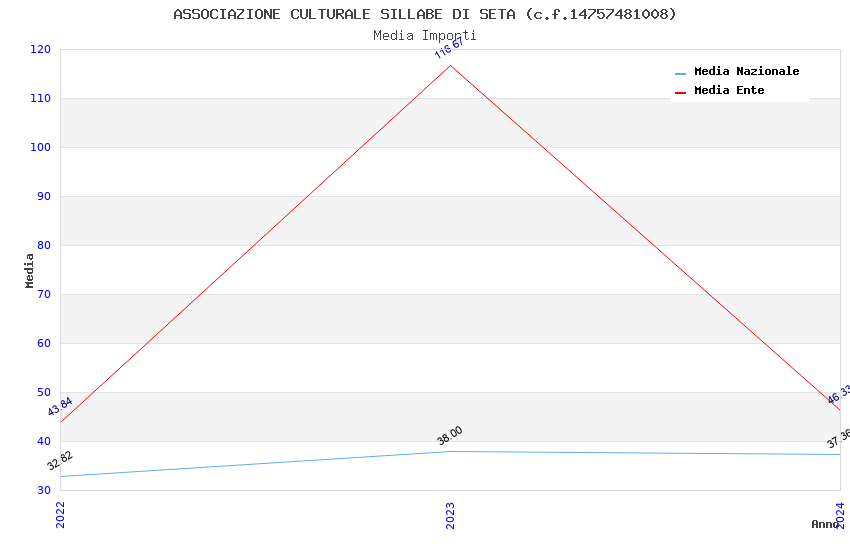The height and width of the screenshot is (550, 850).
Task: Click the red line's 2023 peak point
Action: click(450, 66)
